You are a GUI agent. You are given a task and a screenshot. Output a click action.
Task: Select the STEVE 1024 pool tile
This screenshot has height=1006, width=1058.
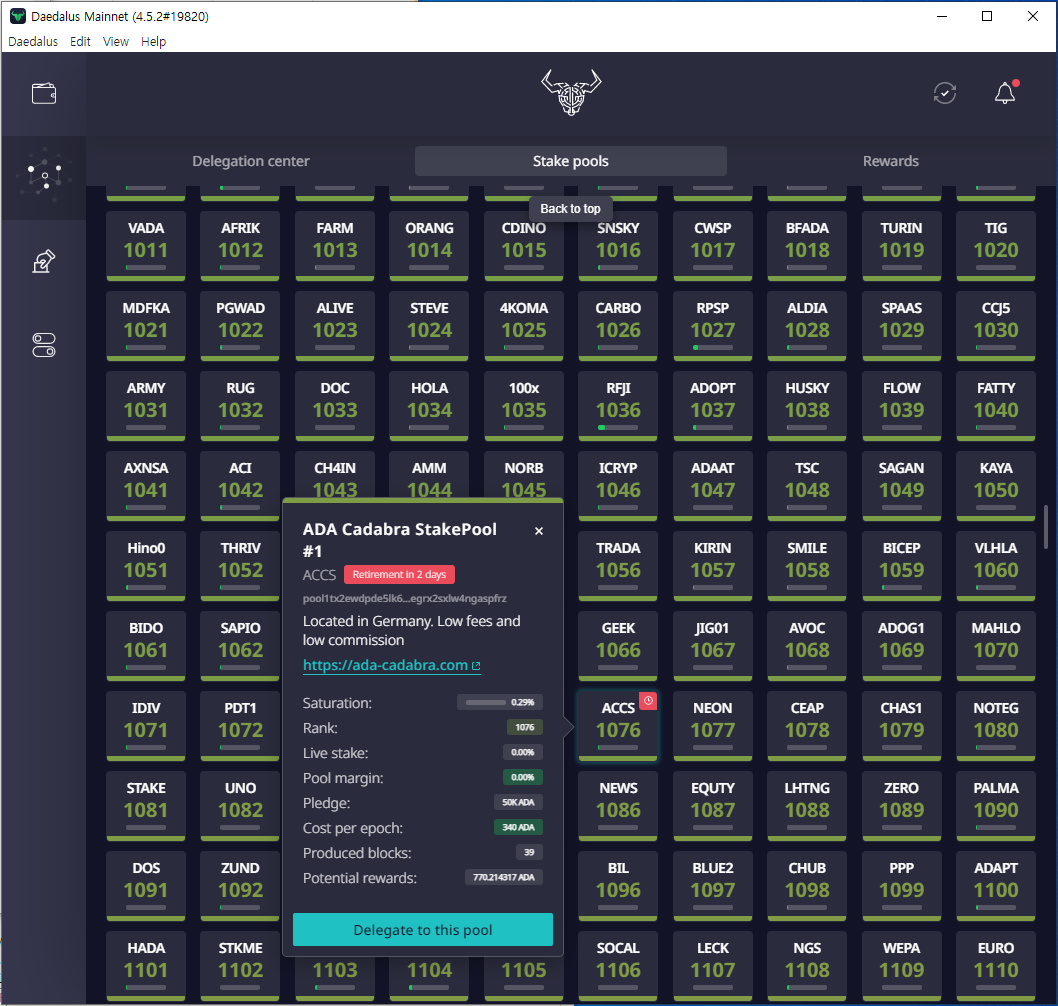pyautogui.click(x=429, y=326)
